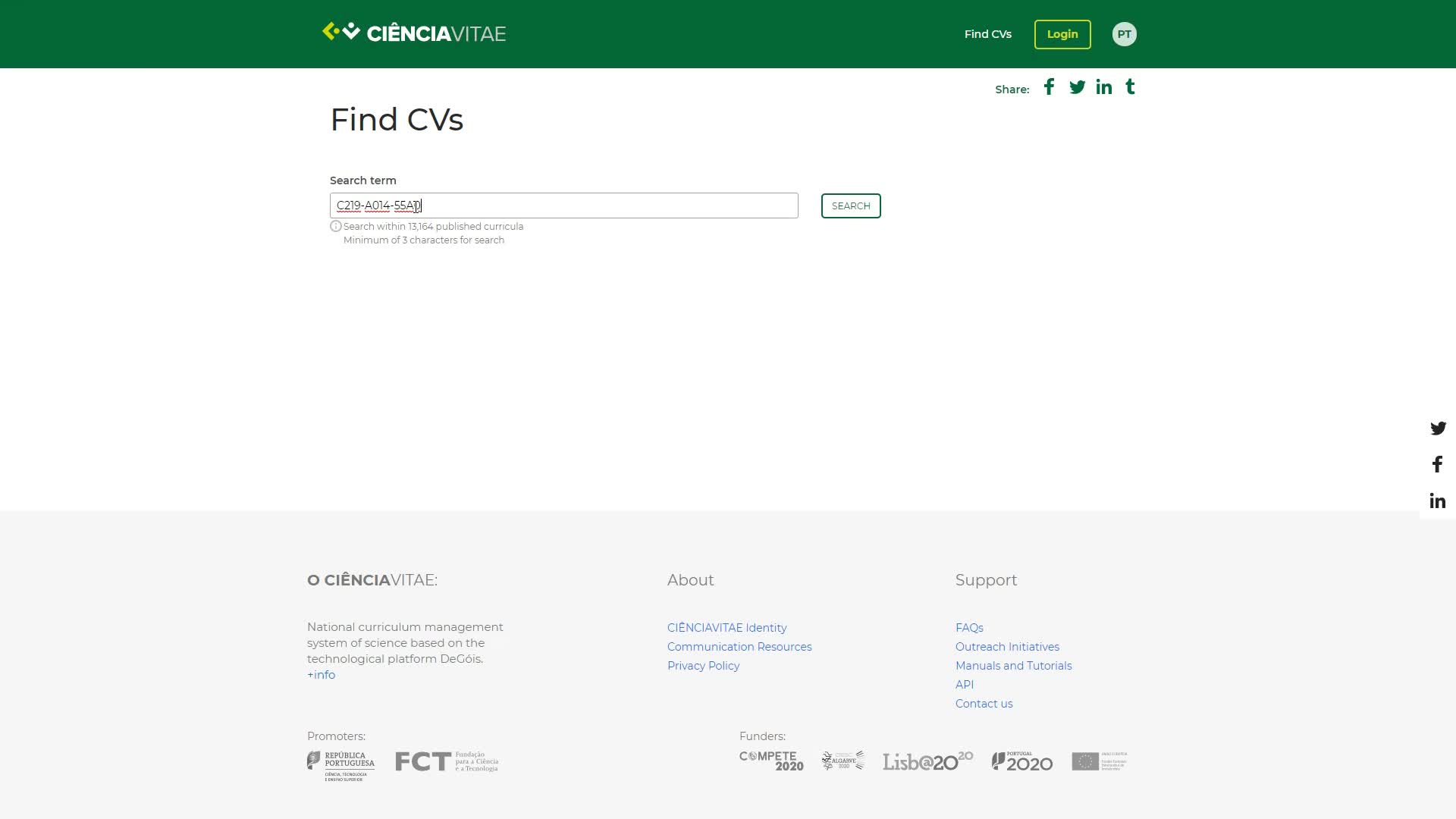Screen dimensions: 1456x819
Task: Focus the Search term input field
Action: coord(563,206)
